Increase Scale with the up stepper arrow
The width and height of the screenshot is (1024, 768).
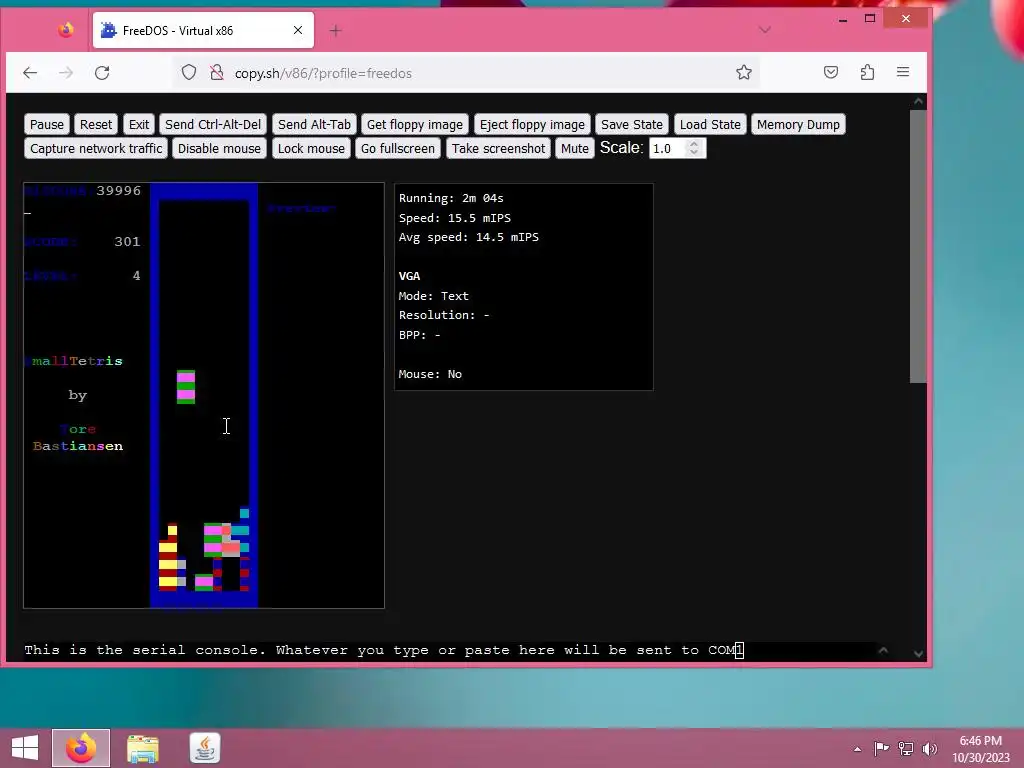(694, 144)
